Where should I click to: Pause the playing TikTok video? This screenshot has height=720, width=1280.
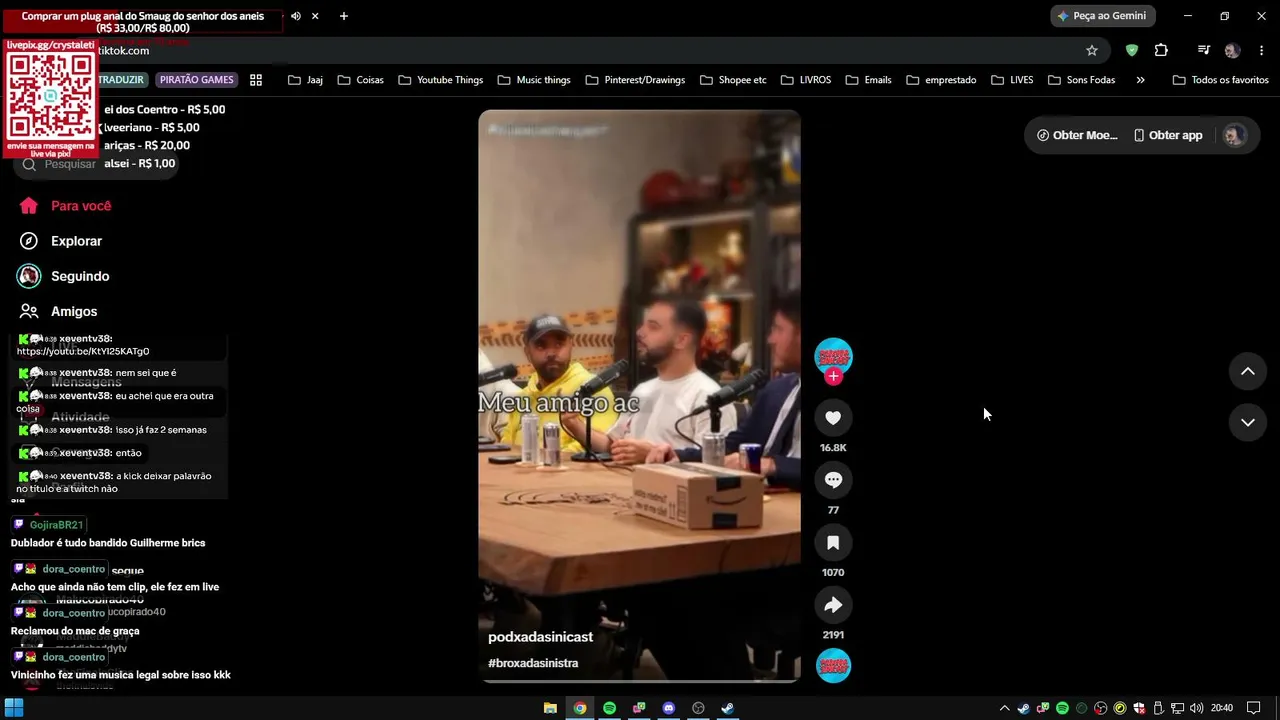point(639,395)
